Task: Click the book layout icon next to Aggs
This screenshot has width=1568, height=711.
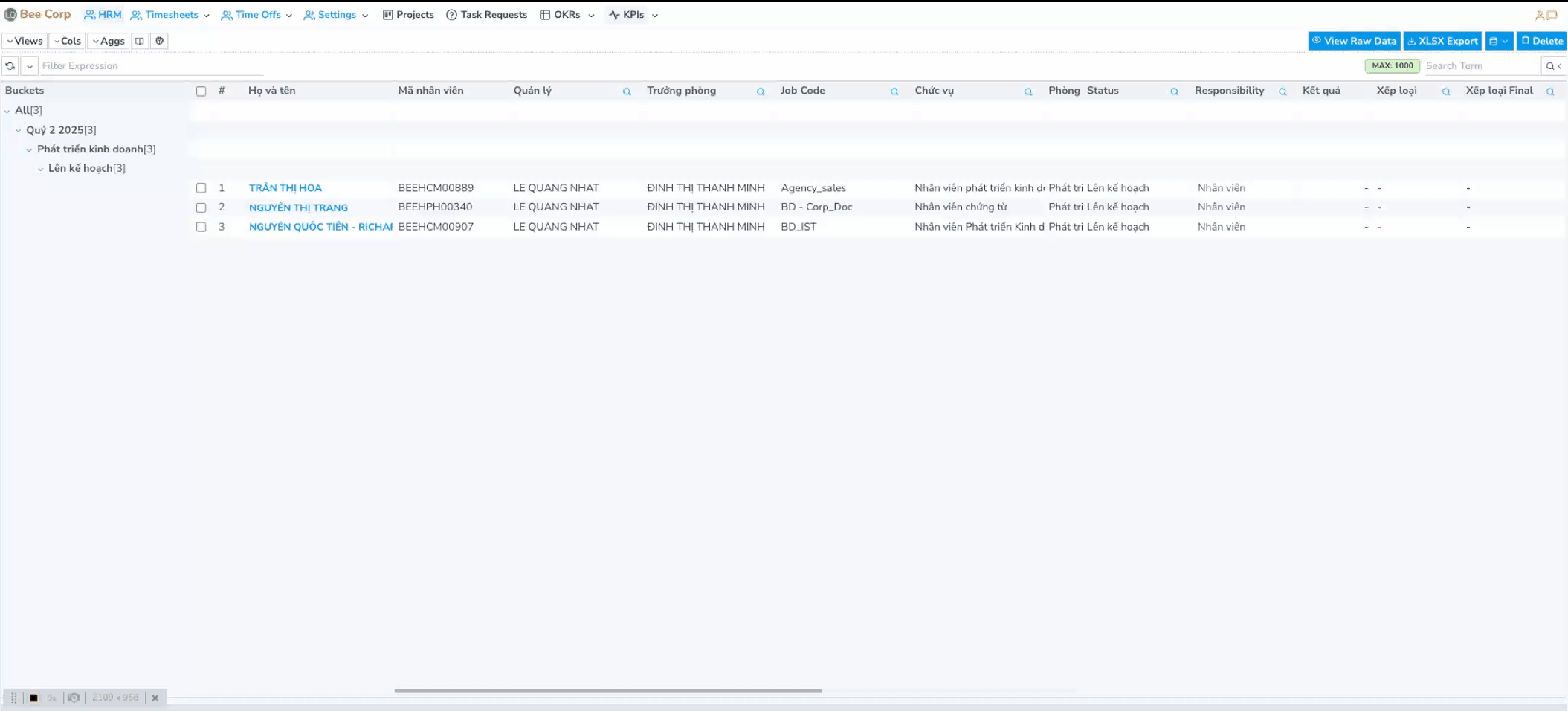Action: pyautogui.click(x=140, y=41)
